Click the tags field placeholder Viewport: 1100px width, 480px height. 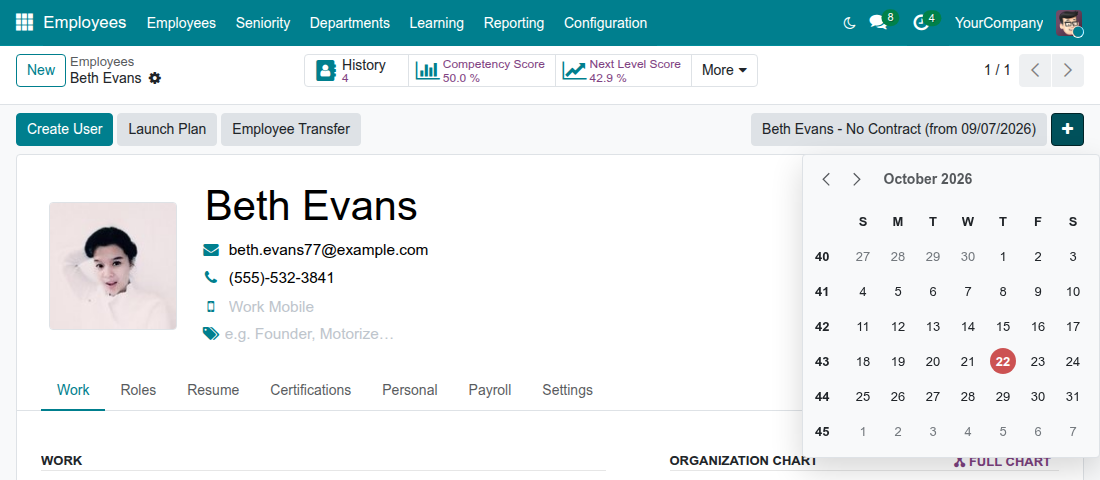point(309,334)
